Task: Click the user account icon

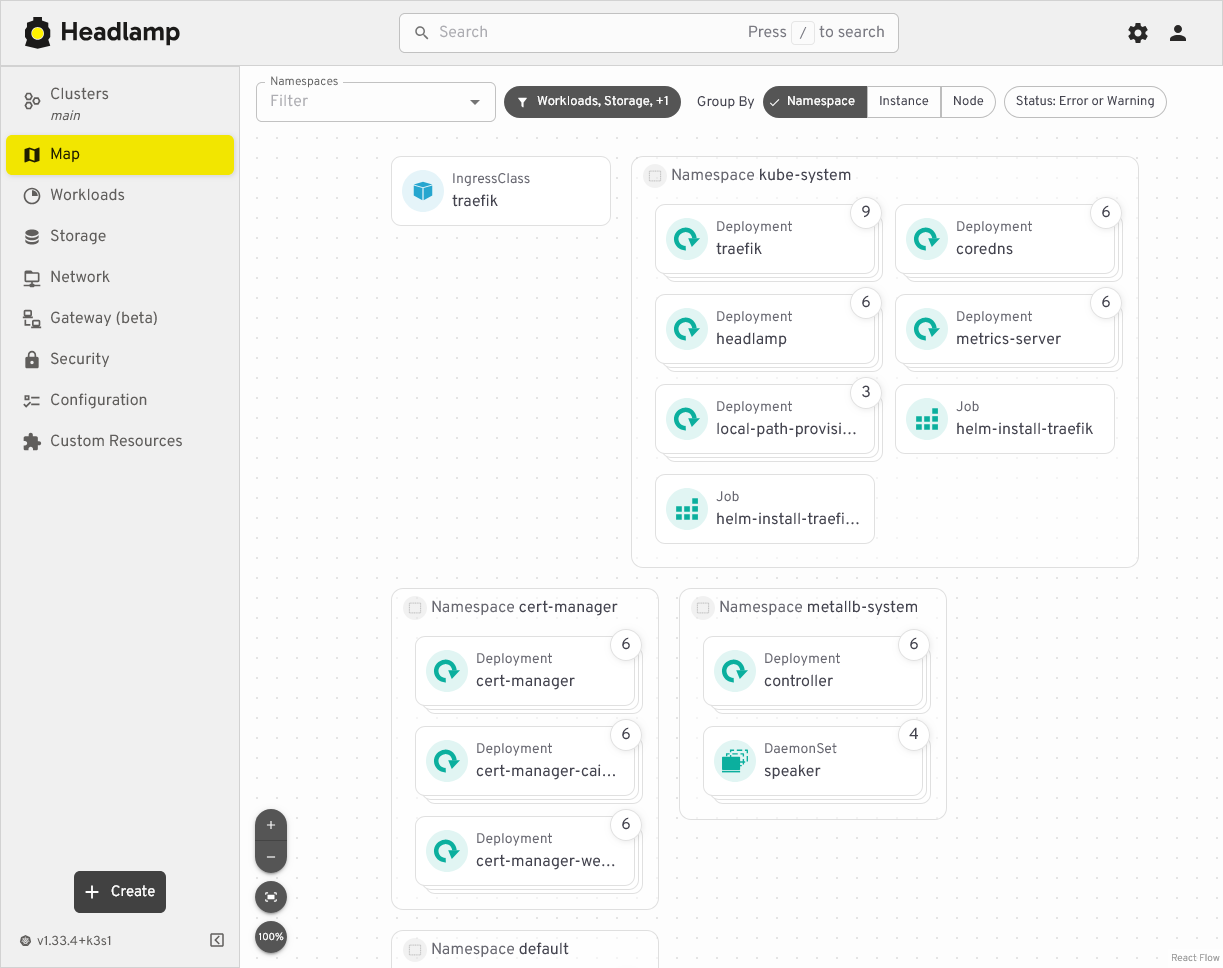Action: coord(1178,33)
